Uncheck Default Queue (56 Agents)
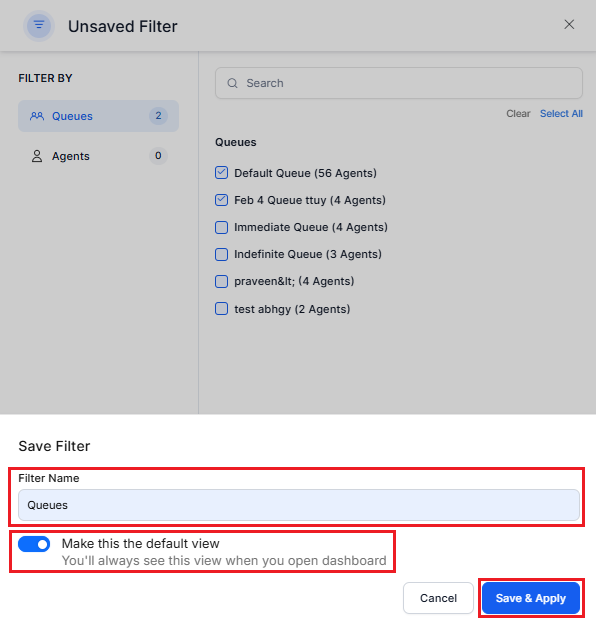 pyautogui.click(x=221, y=173)
